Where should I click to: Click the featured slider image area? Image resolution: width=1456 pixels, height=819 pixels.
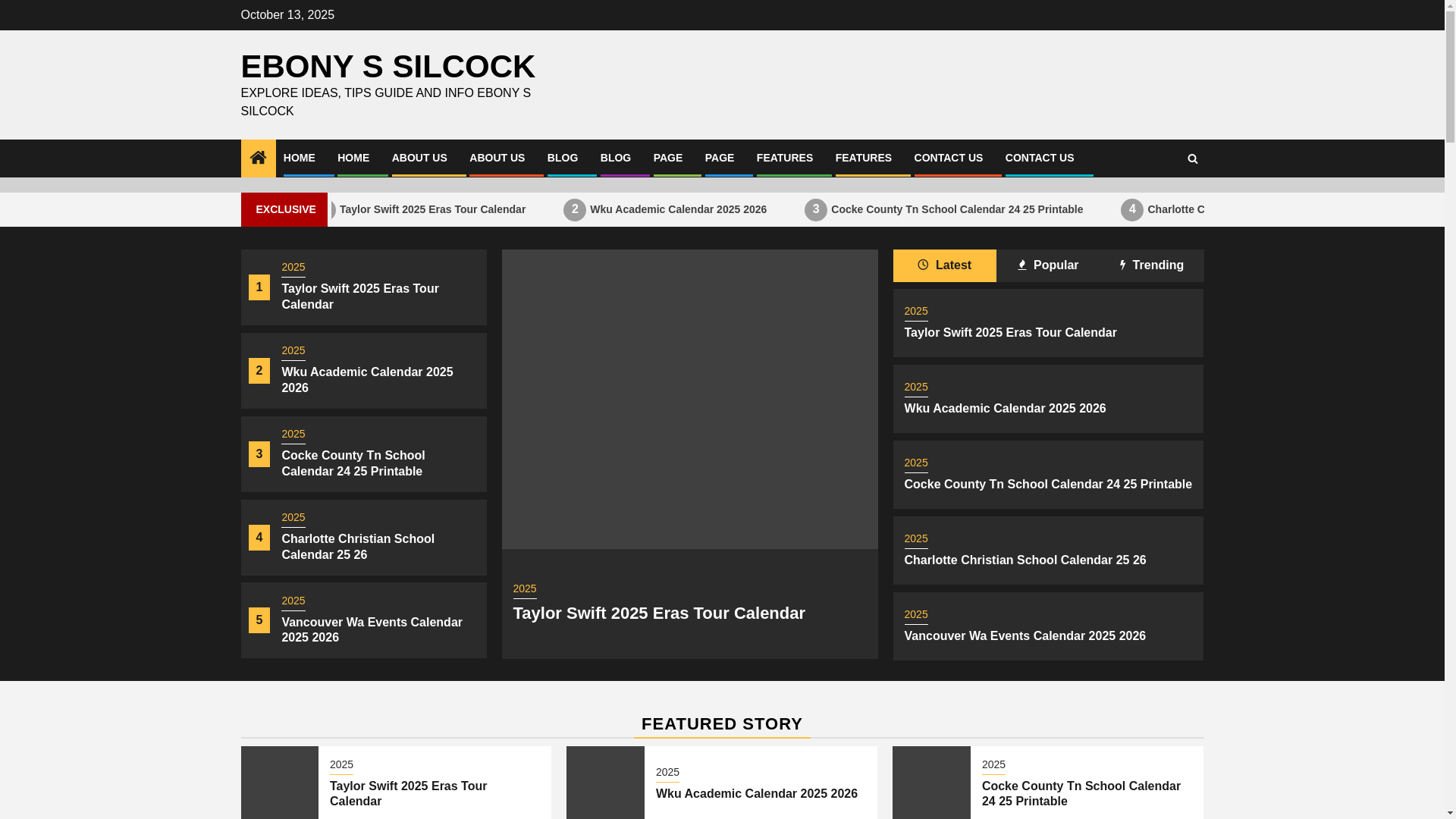point(689,399)
